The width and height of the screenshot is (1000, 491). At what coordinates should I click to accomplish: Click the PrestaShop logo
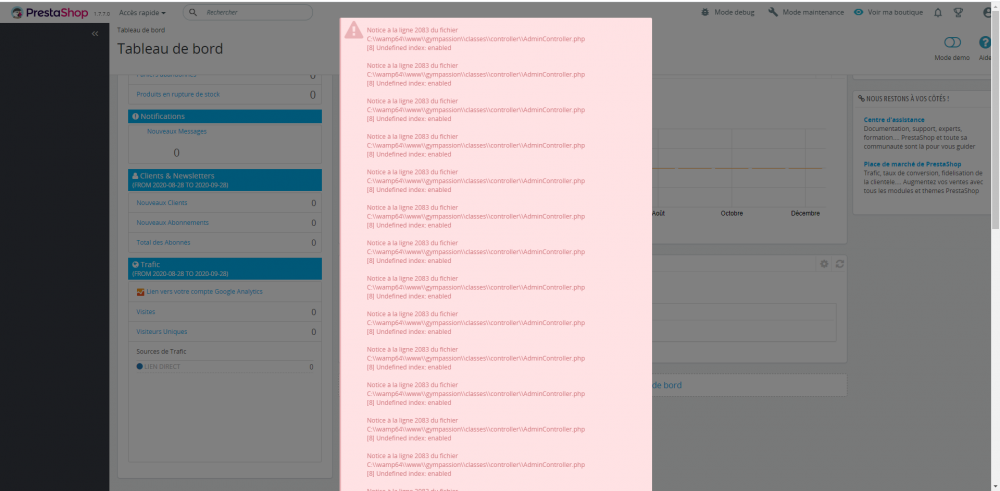(50, 13)
